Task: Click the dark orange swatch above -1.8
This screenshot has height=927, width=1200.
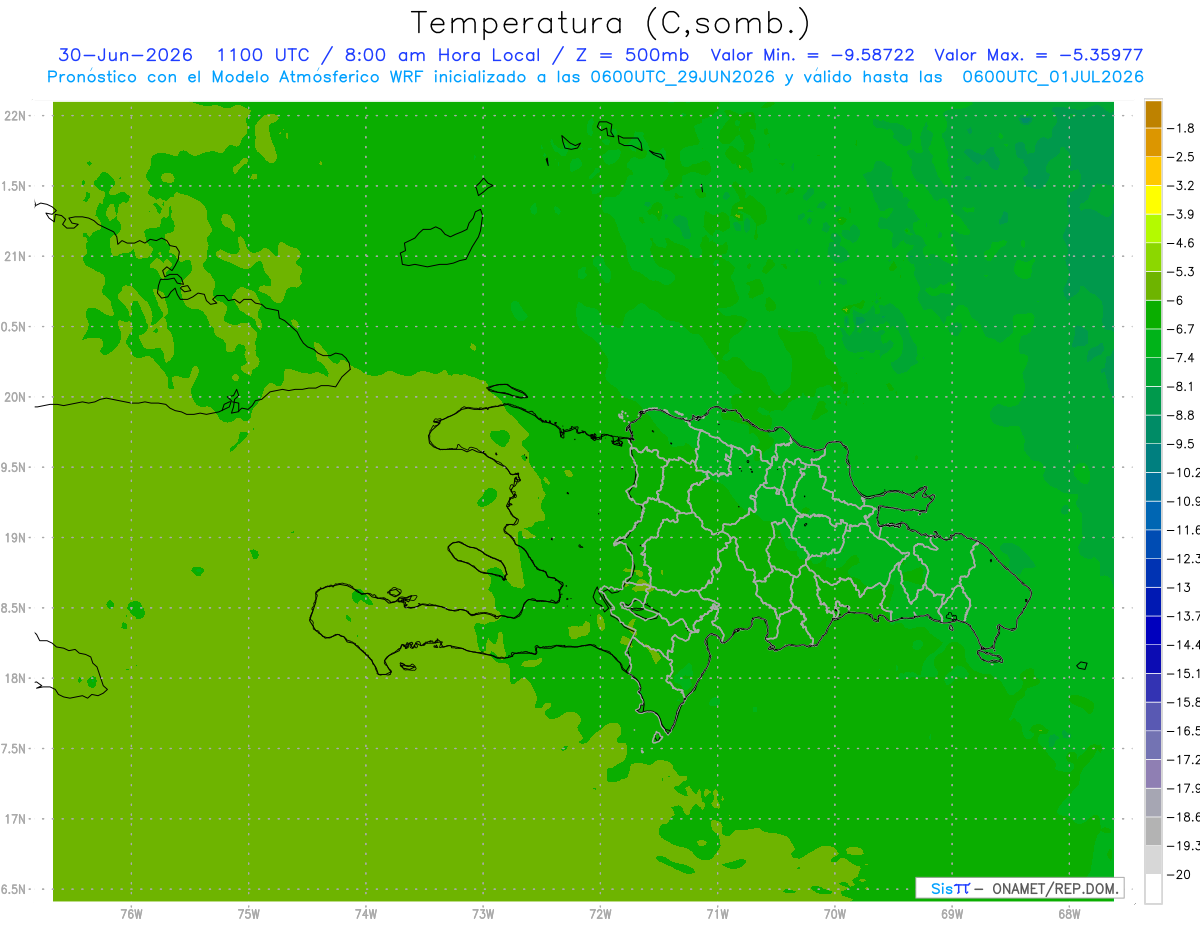Action: point(1153,114)
